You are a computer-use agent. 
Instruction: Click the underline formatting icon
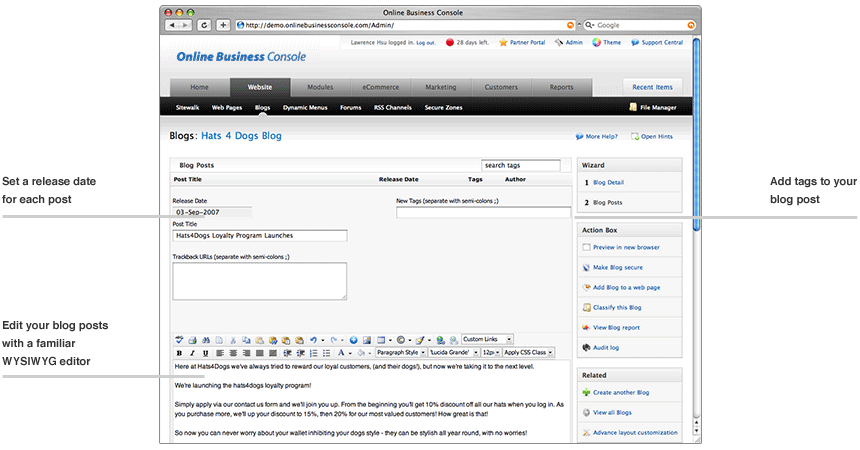tap(205, 353)
